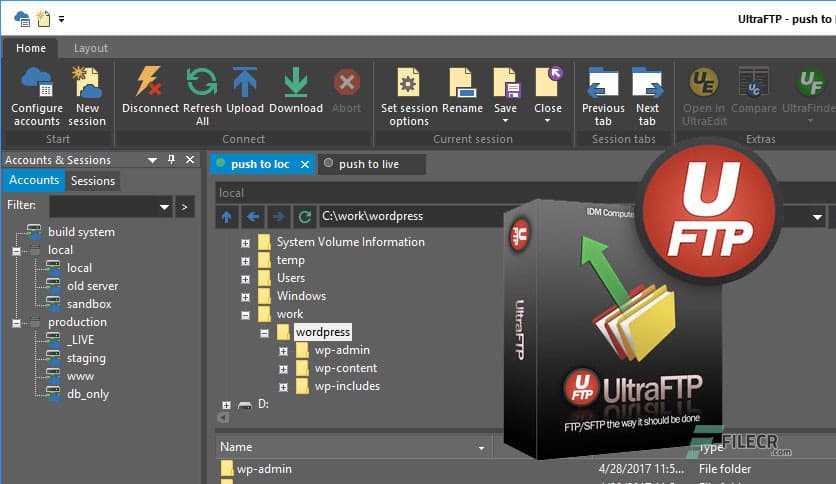836x484 pixels.
Task: Select the _LIVE production account
Action: 81,340
